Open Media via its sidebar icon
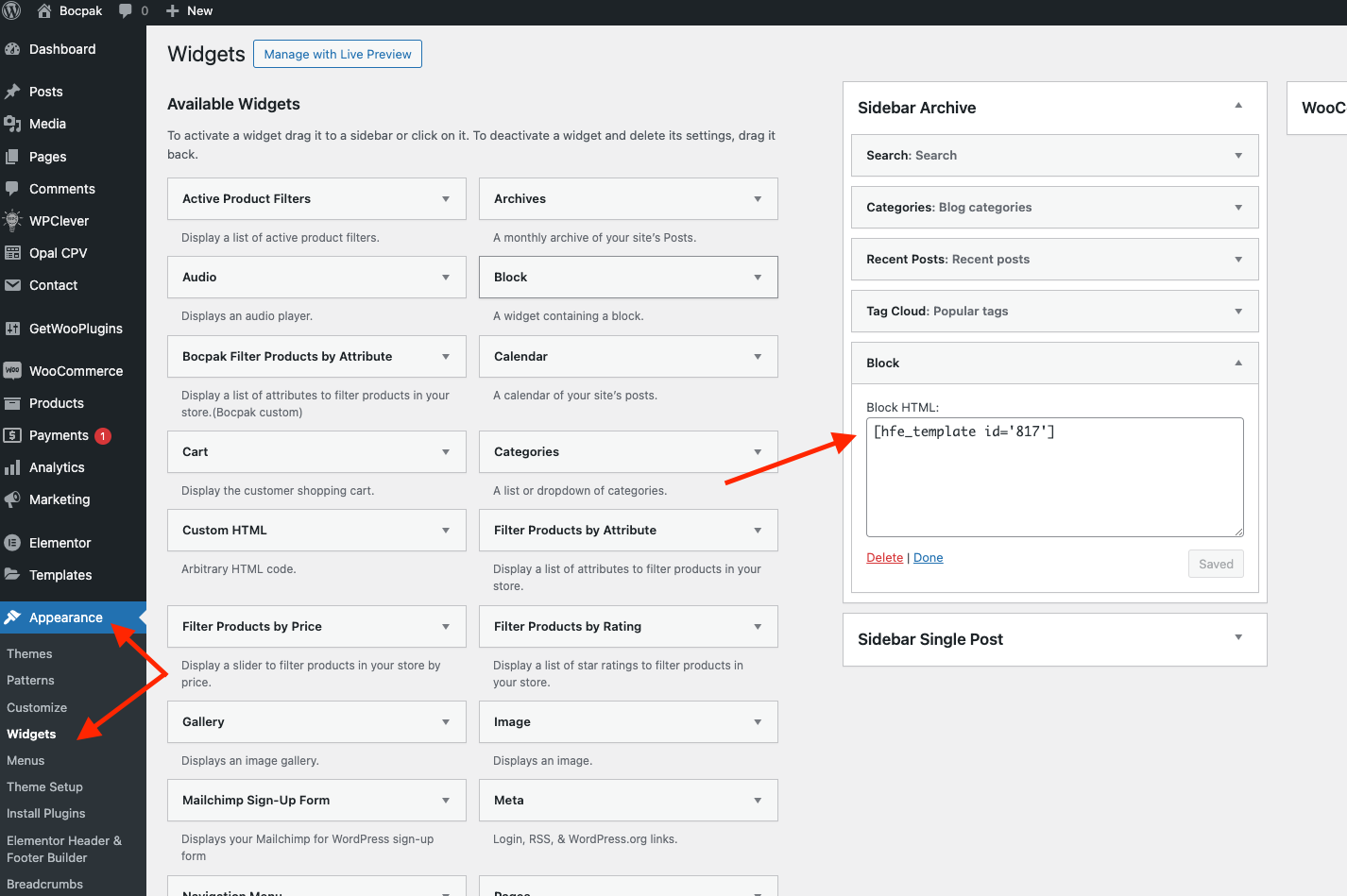The width and height of the screenshot is (1347, 896). coord(12,124)
